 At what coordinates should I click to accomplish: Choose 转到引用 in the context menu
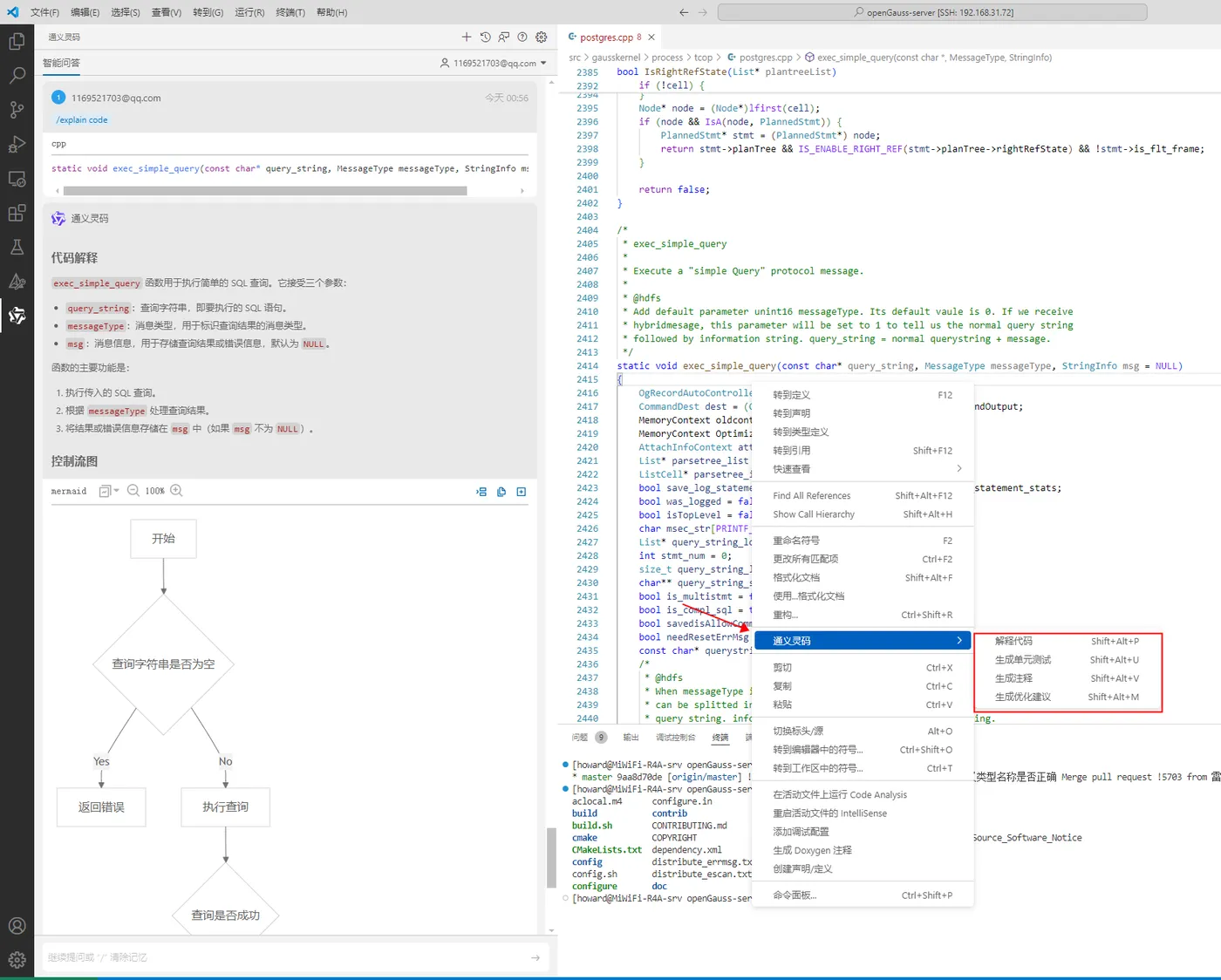[x=862, y=451]
